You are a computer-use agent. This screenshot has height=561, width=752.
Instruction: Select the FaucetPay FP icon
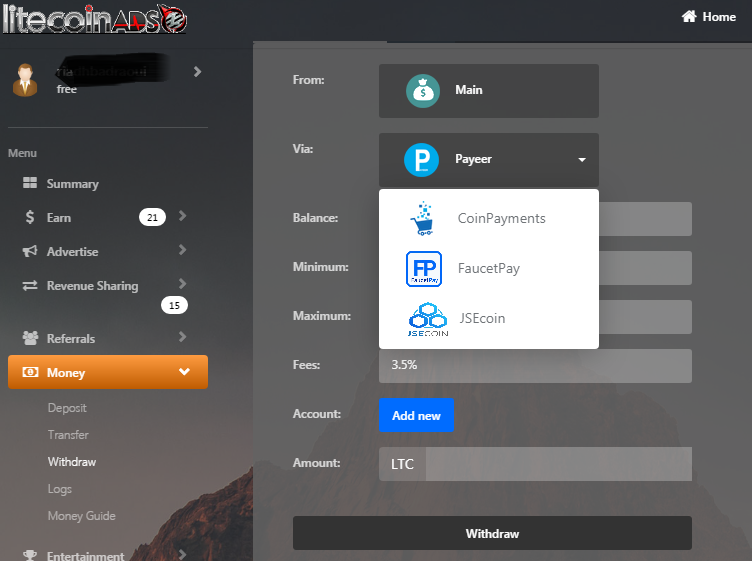(423, 269)
